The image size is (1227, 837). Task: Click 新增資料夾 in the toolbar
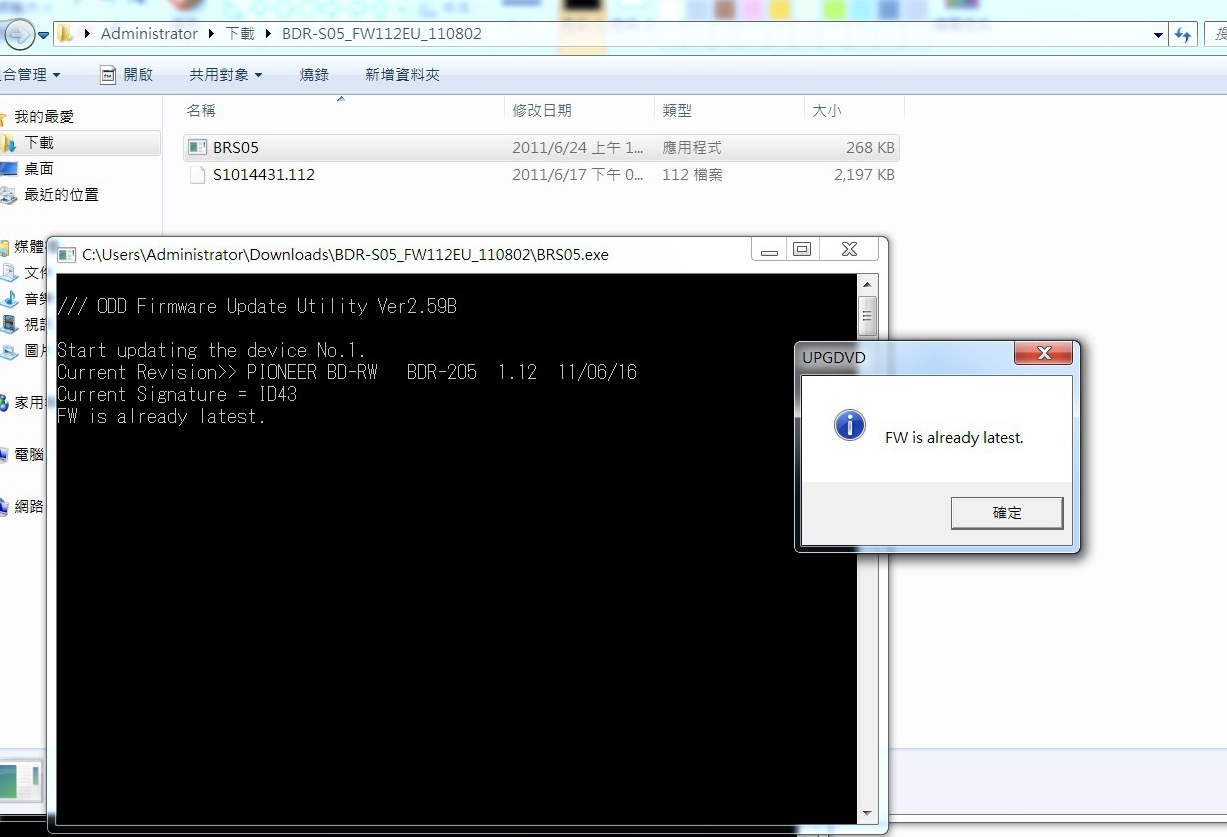coord(402,75)
